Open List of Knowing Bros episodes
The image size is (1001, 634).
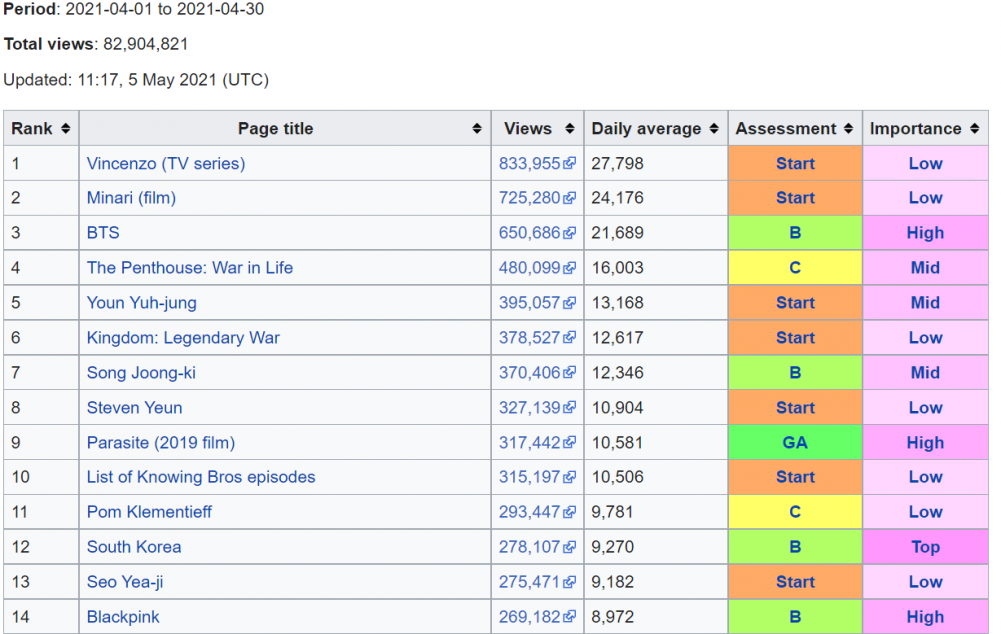pos(201,477)
